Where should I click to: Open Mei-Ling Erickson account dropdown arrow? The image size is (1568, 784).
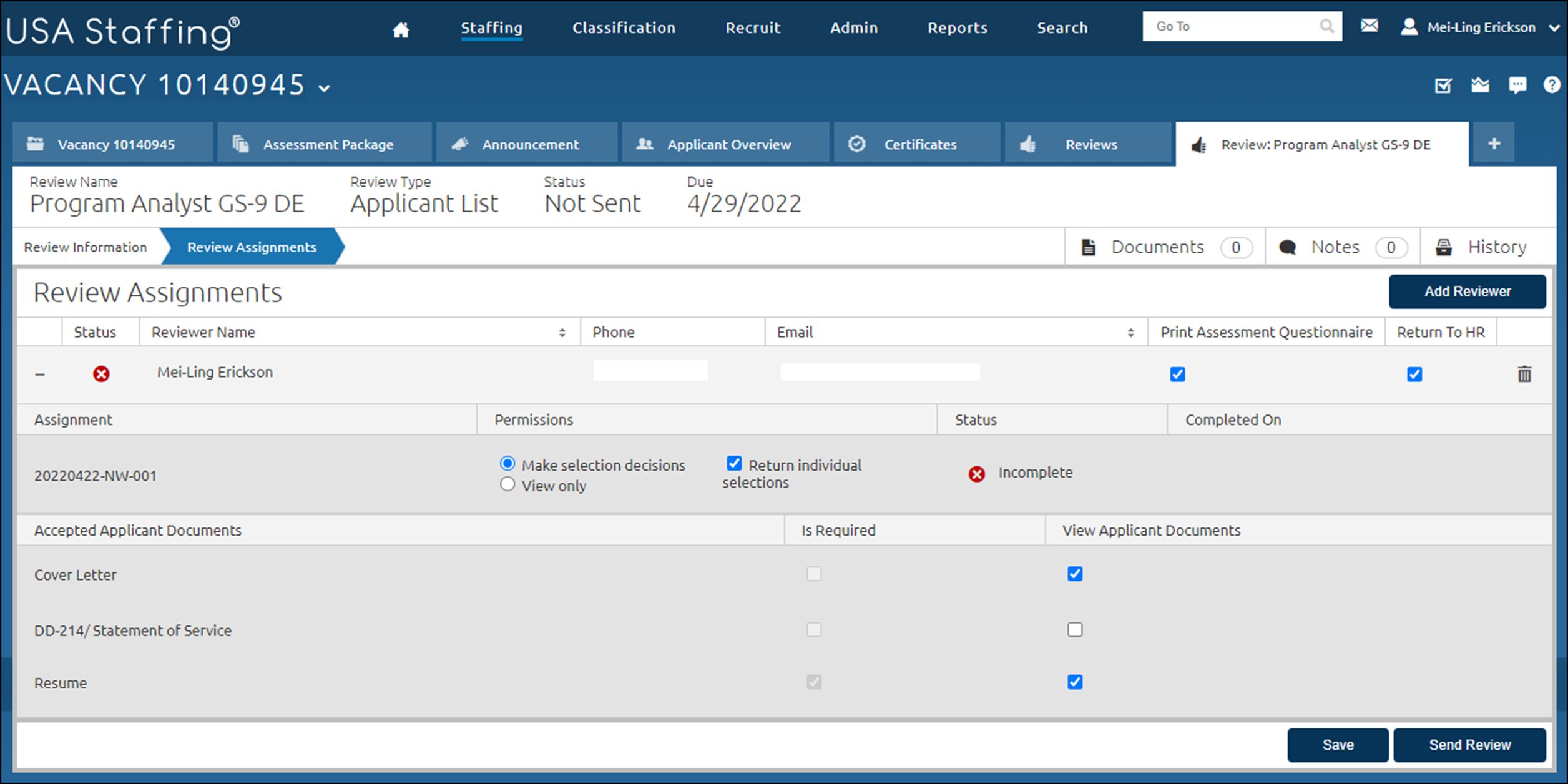click(x=1554, y=27)
